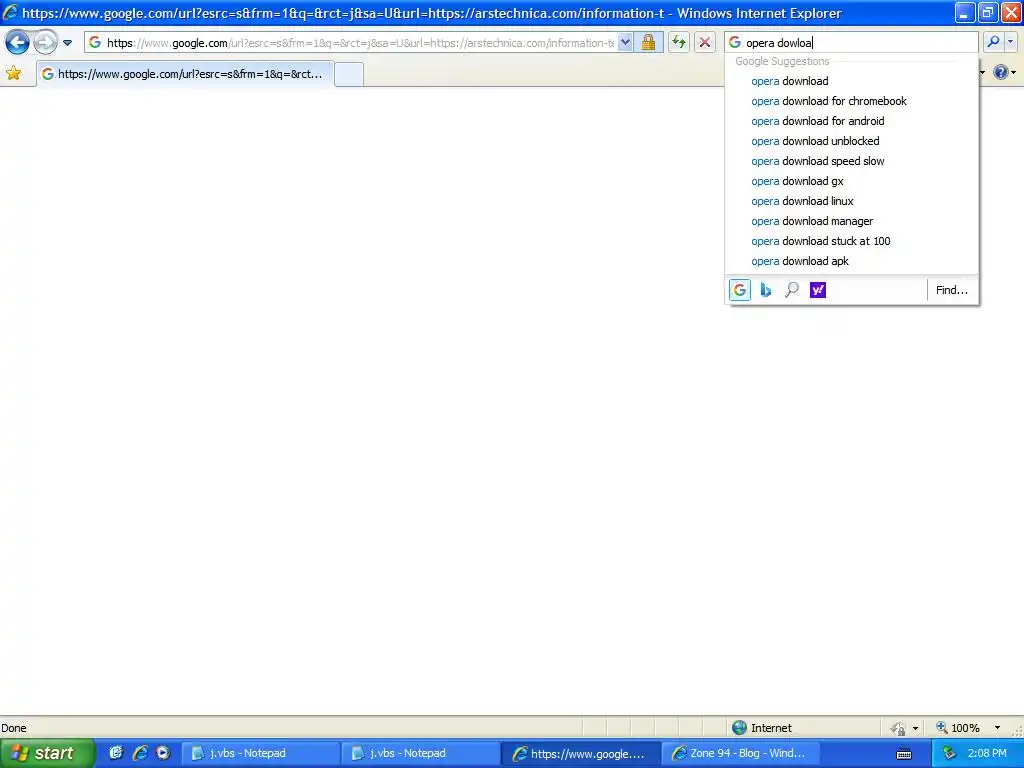This screenshot has width=1024, height=768.
Task: Click the Forward arrow navigation button
Action: 45,43
